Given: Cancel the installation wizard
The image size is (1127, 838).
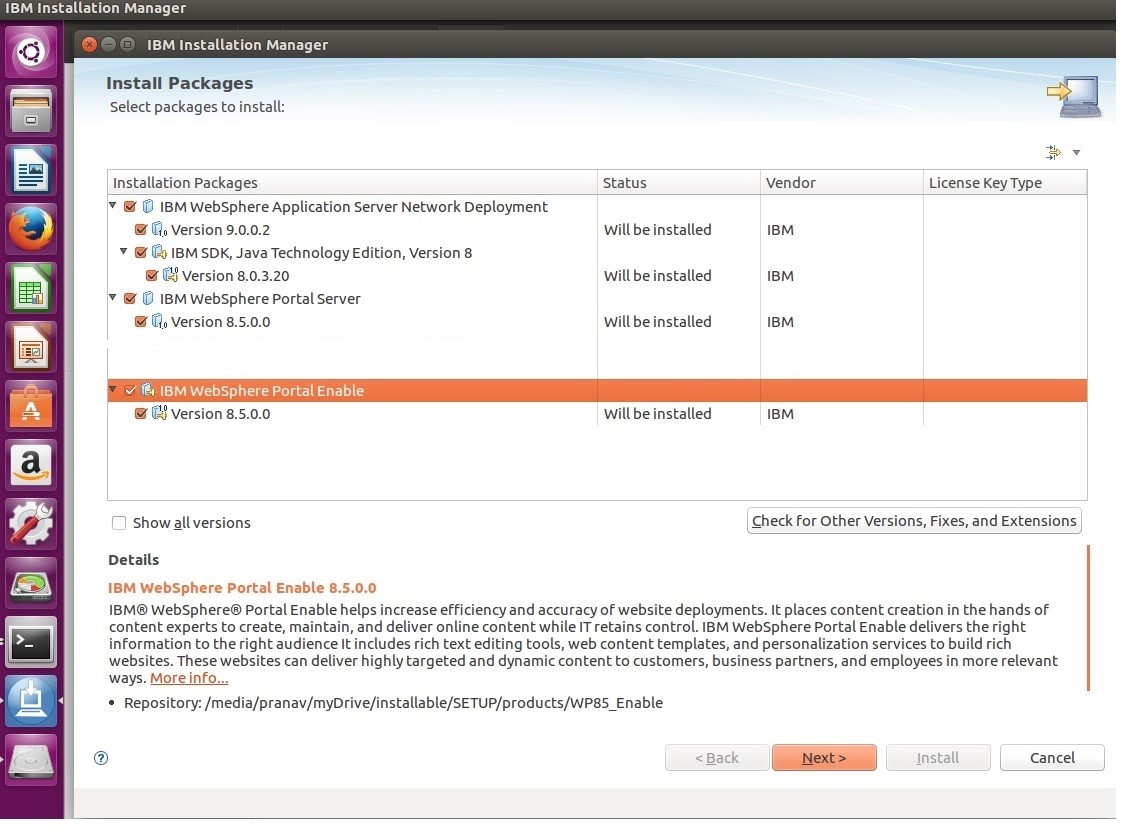Looking at the screenshot, I should 1052,758.
